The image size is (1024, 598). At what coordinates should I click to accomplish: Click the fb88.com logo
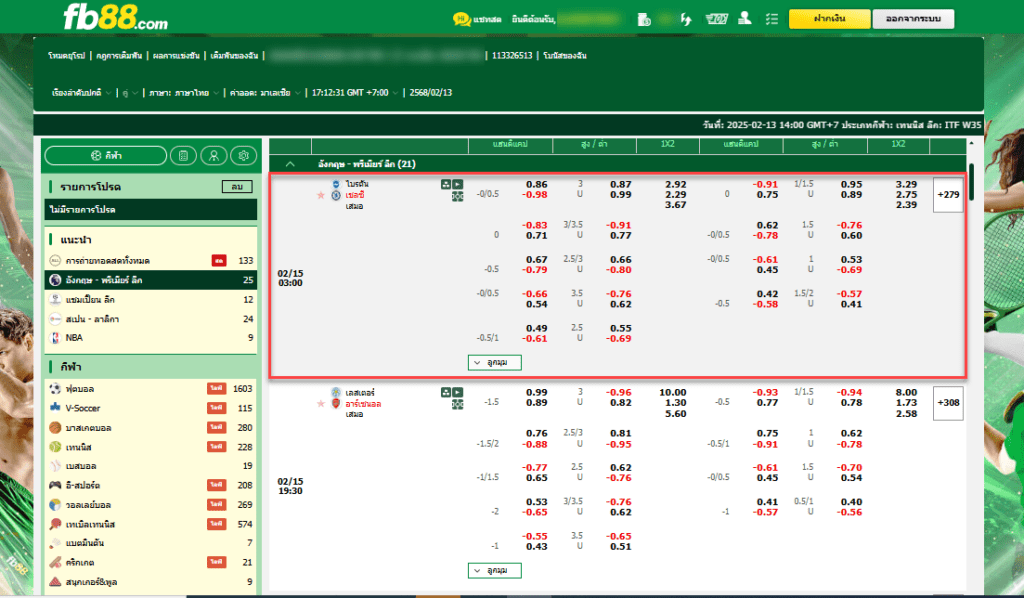115,18
